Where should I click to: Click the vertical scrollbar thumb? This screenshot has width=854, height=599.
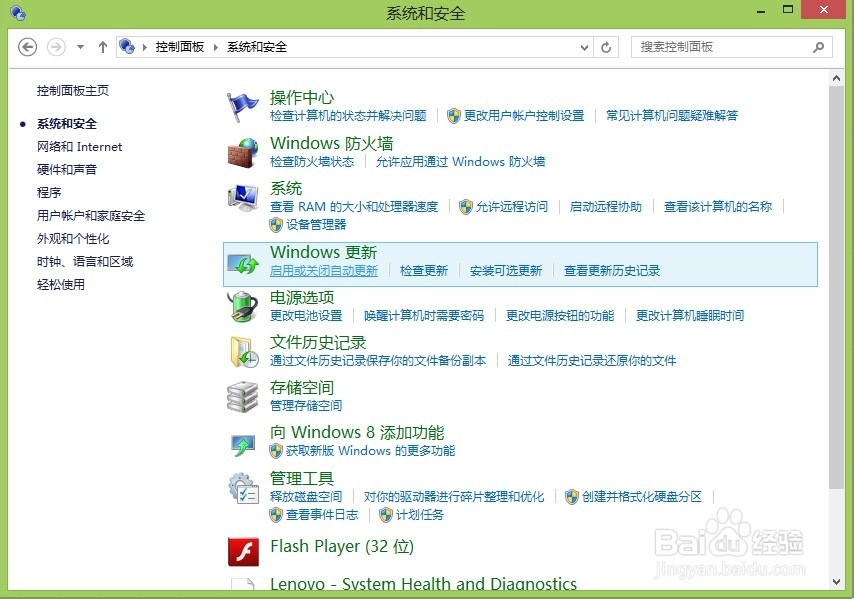[836, 288]
